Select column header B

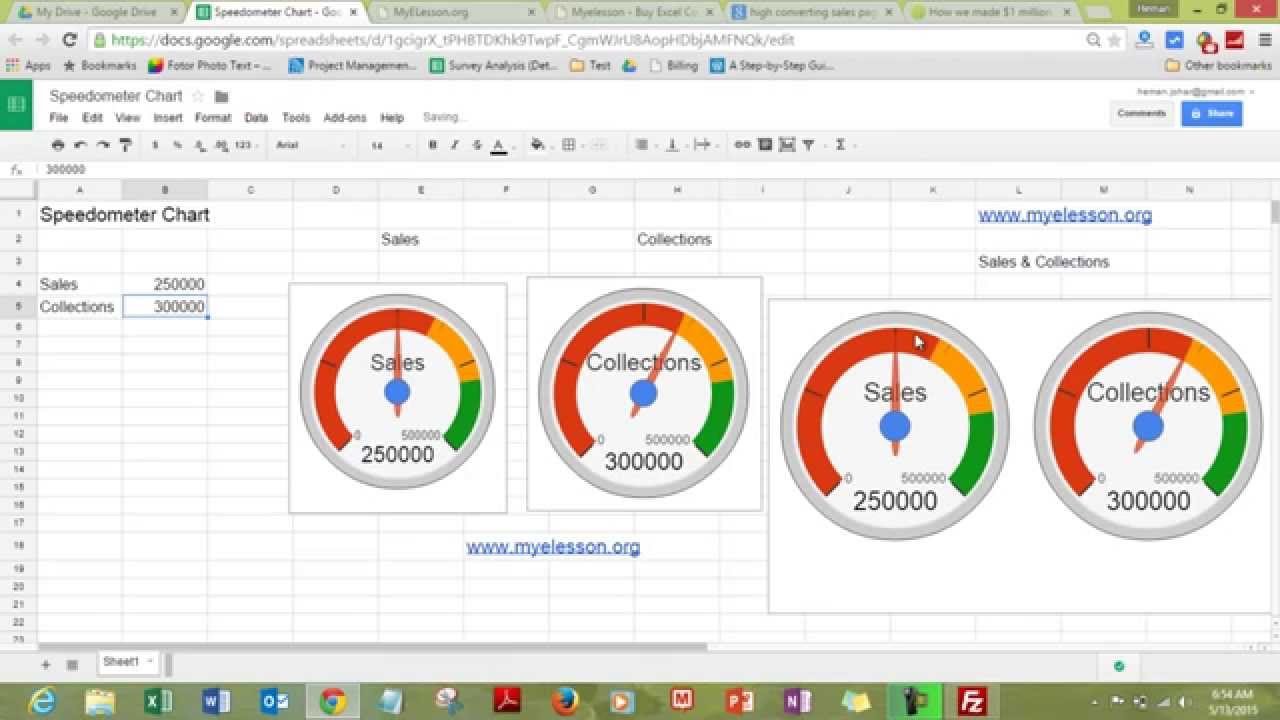(x=165, y=190)
